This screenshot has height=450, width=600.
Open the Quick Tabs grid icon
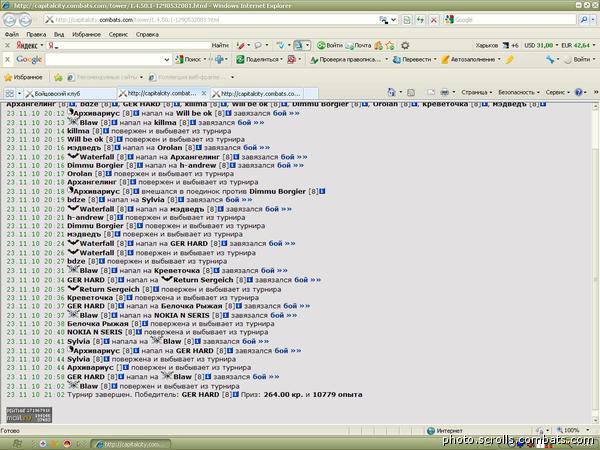tap(10, 93)
